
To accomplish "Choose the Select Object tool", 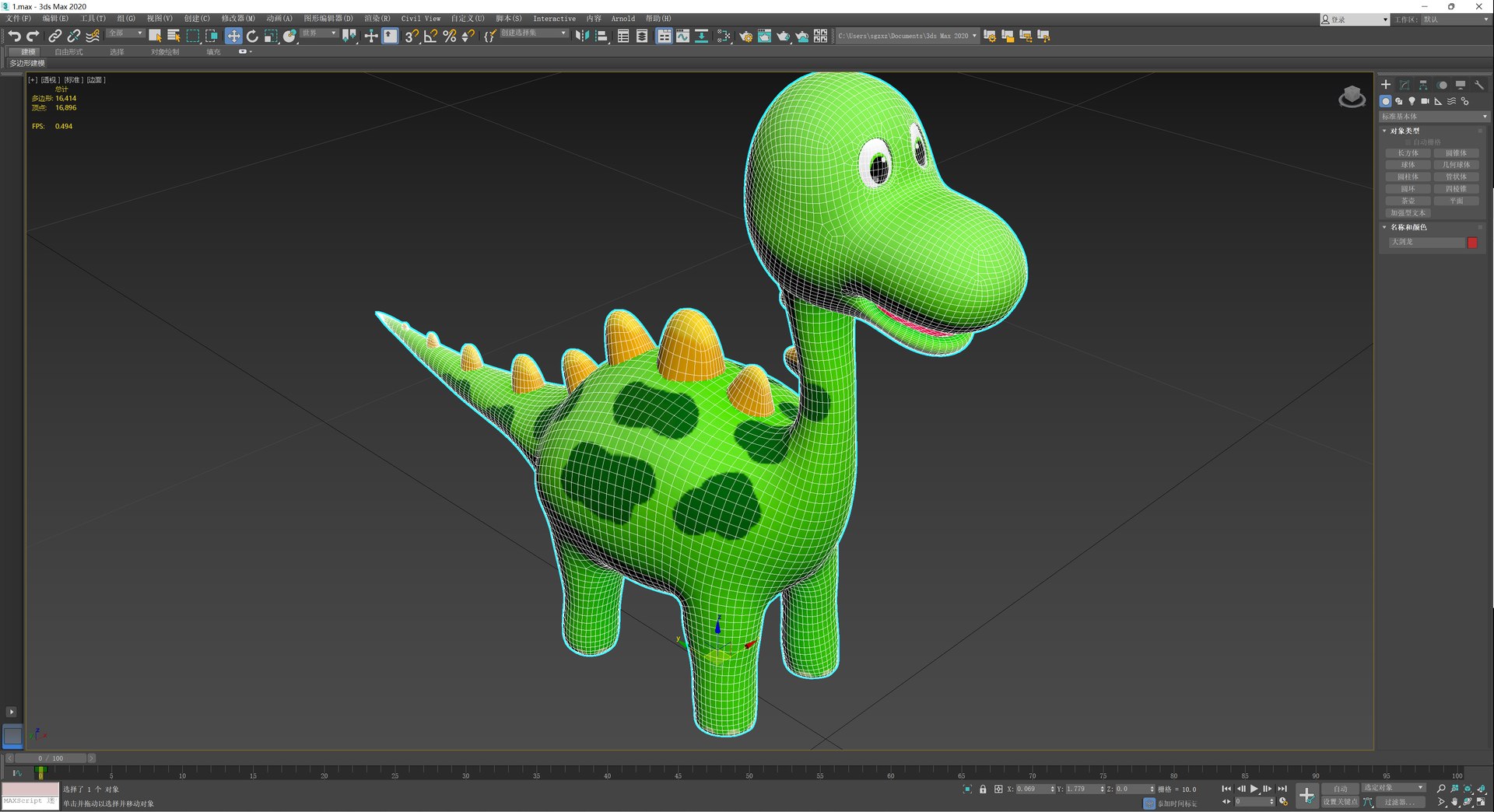I will pos(155,36).
